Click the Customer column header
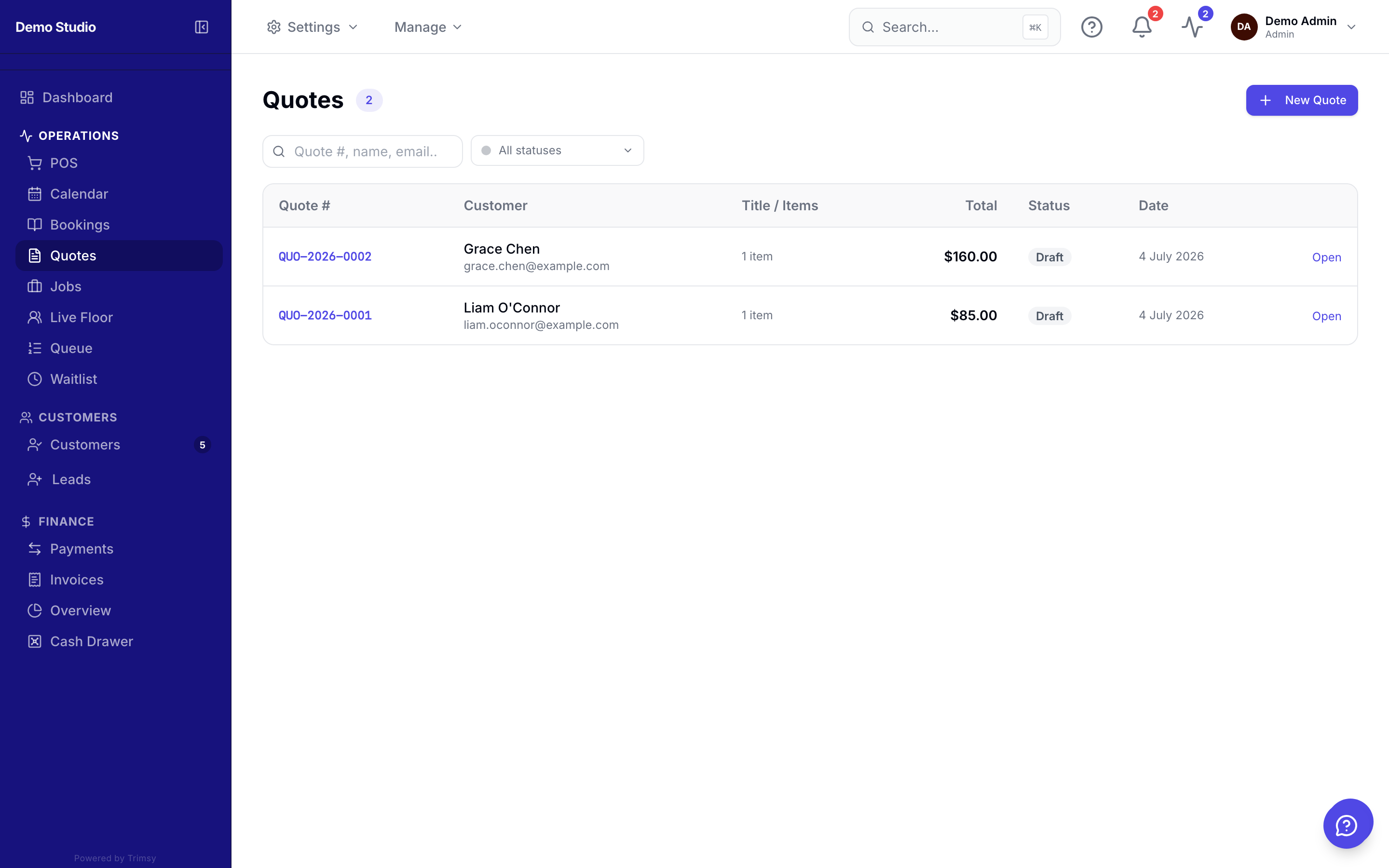The image size is (1389, 868). point(495,205)
